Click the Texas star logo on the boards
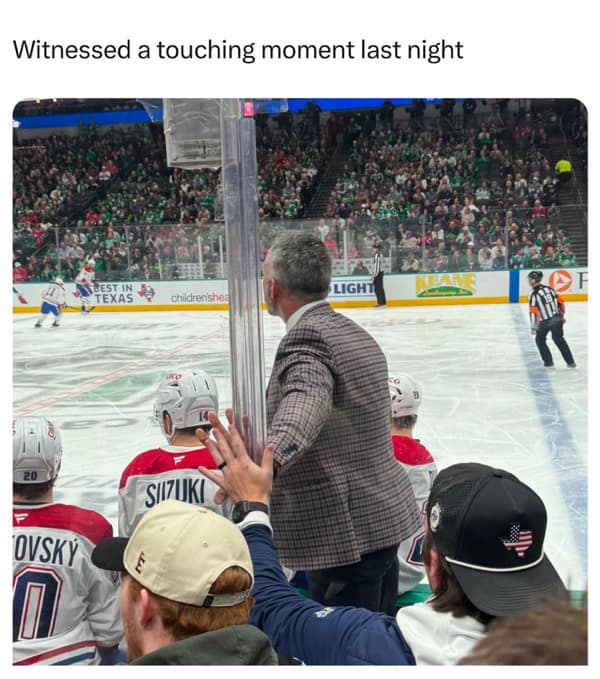 pyautogui.click(x=146, y=293)
